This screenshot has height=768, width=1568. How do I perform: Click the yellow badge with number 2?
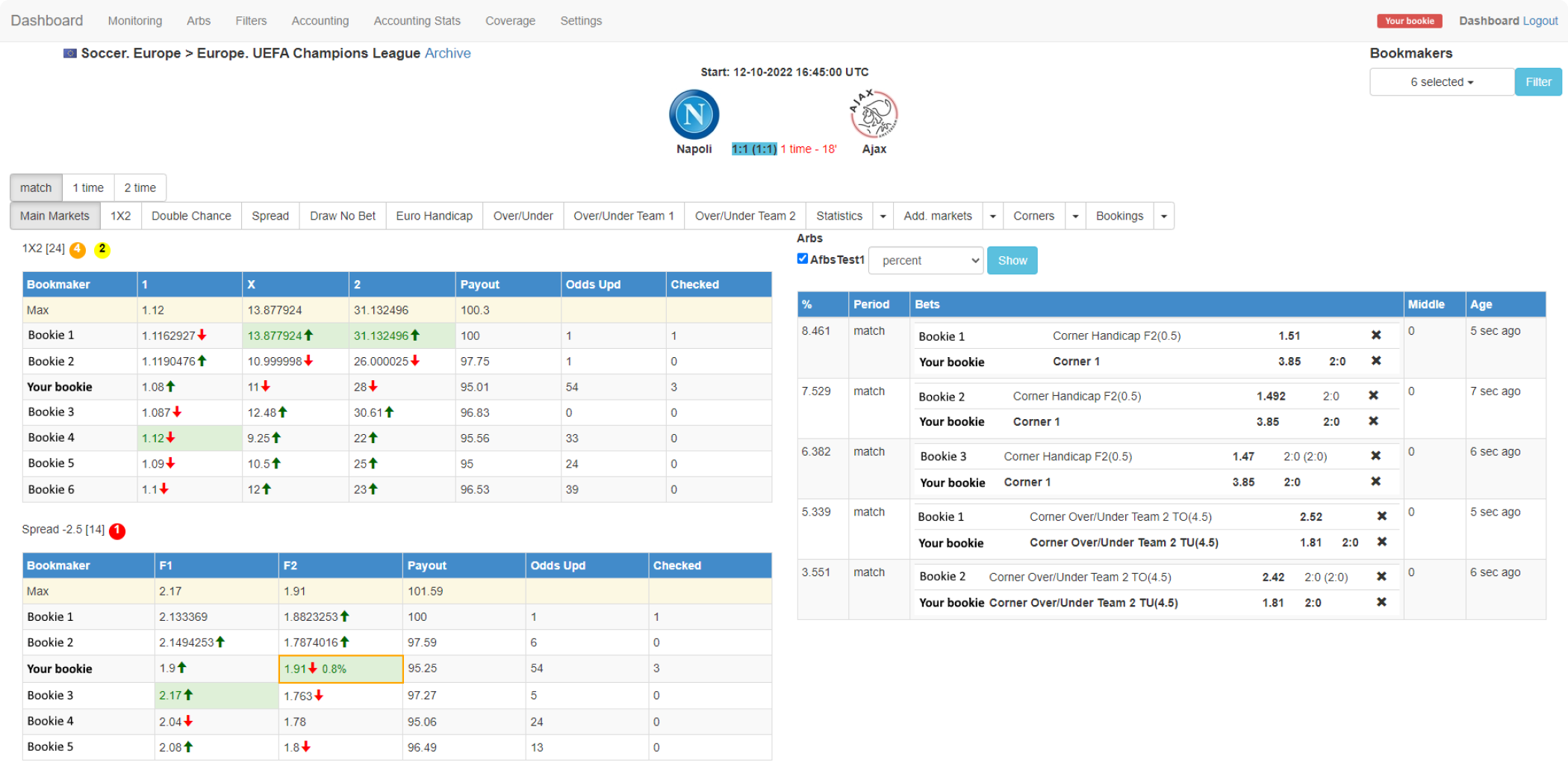(x=102, y=250)
